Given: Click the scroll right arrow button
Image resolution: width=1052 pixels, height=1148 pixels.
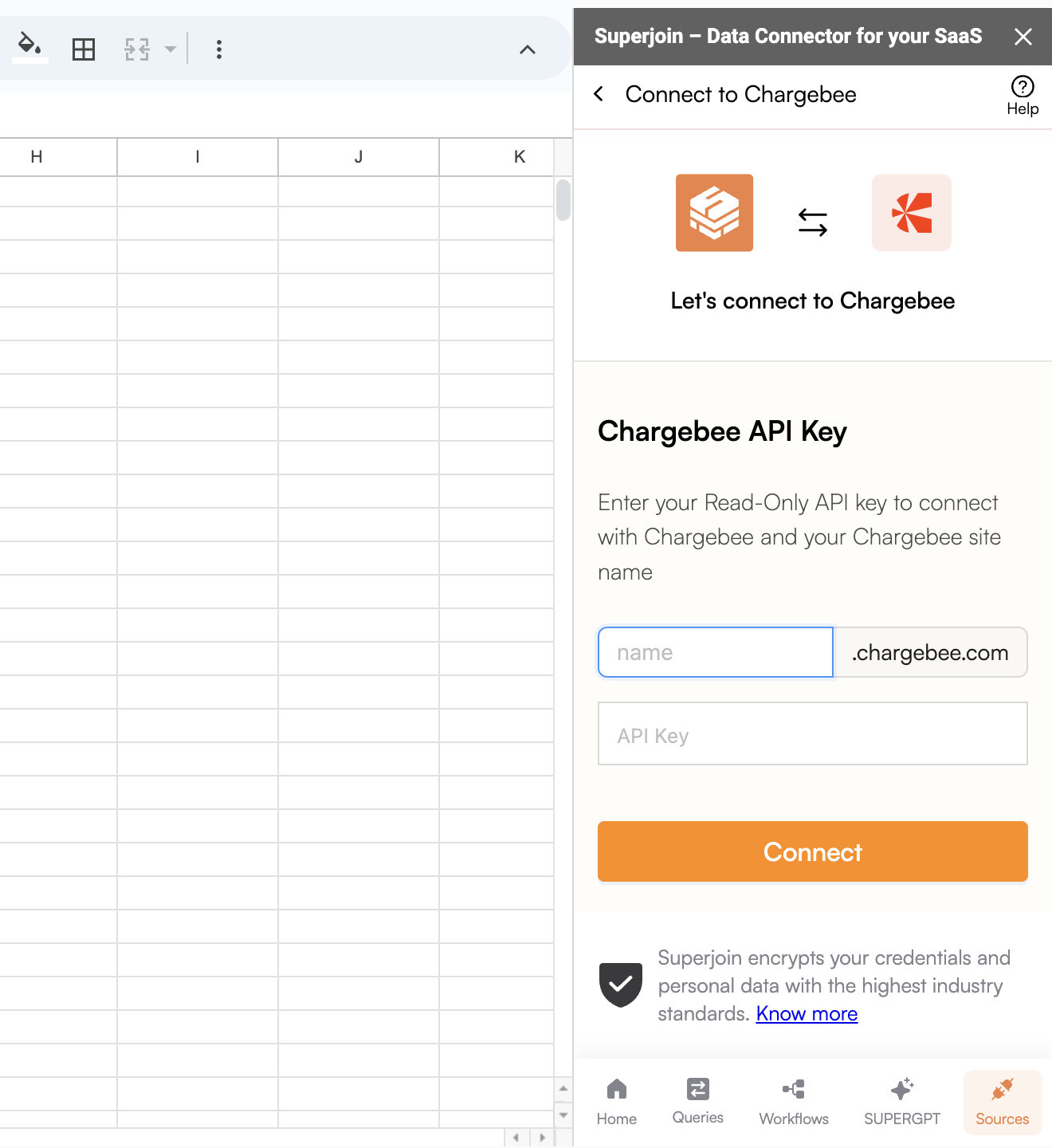Looking at the screenshot, I should (x=543, y=1138).
